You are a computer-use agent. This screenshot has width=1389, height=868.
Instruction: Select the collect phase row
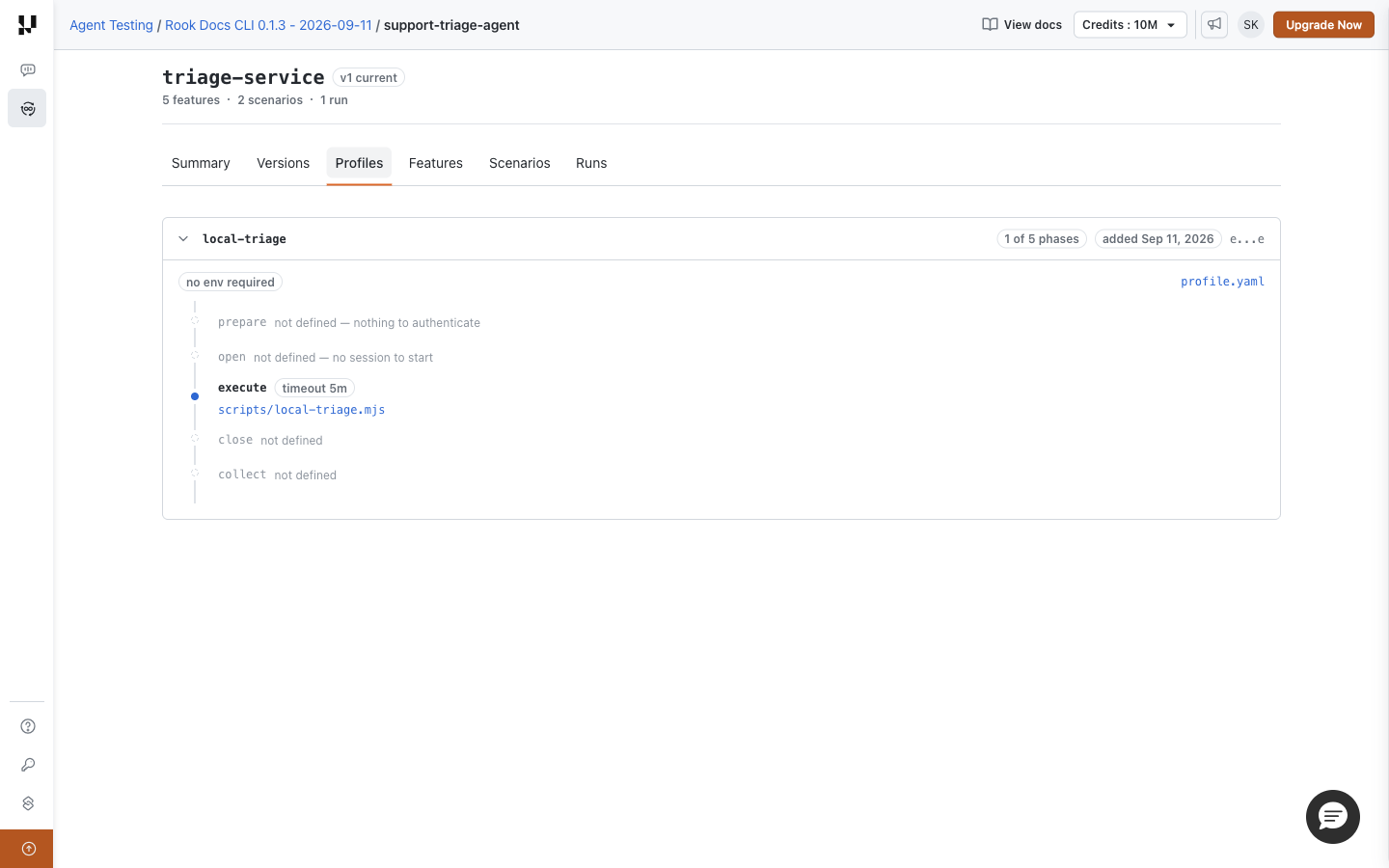tap(278, 475)
